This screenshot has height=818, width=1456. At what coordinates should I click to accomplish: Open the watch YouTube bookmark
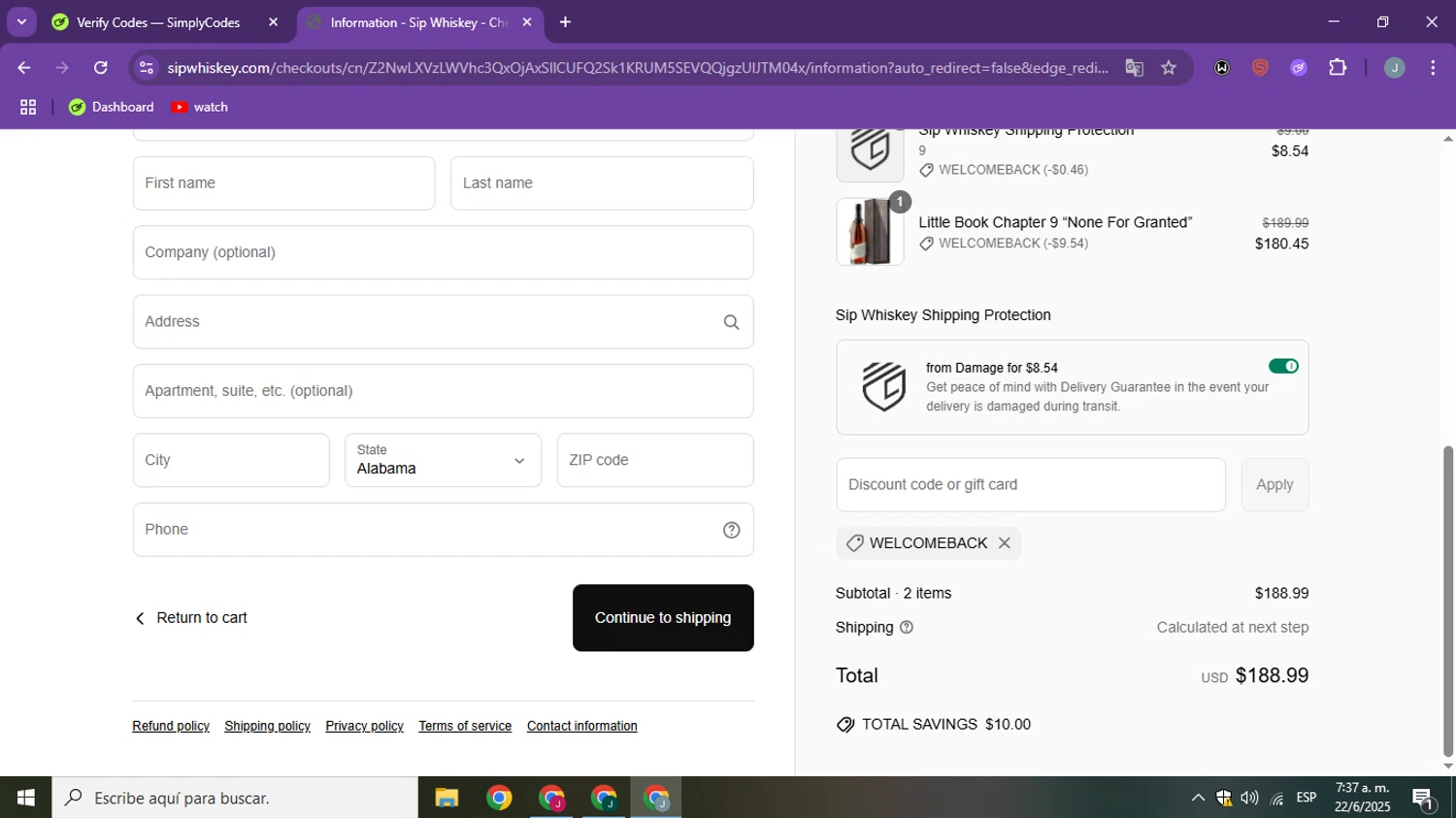[200, 107]
